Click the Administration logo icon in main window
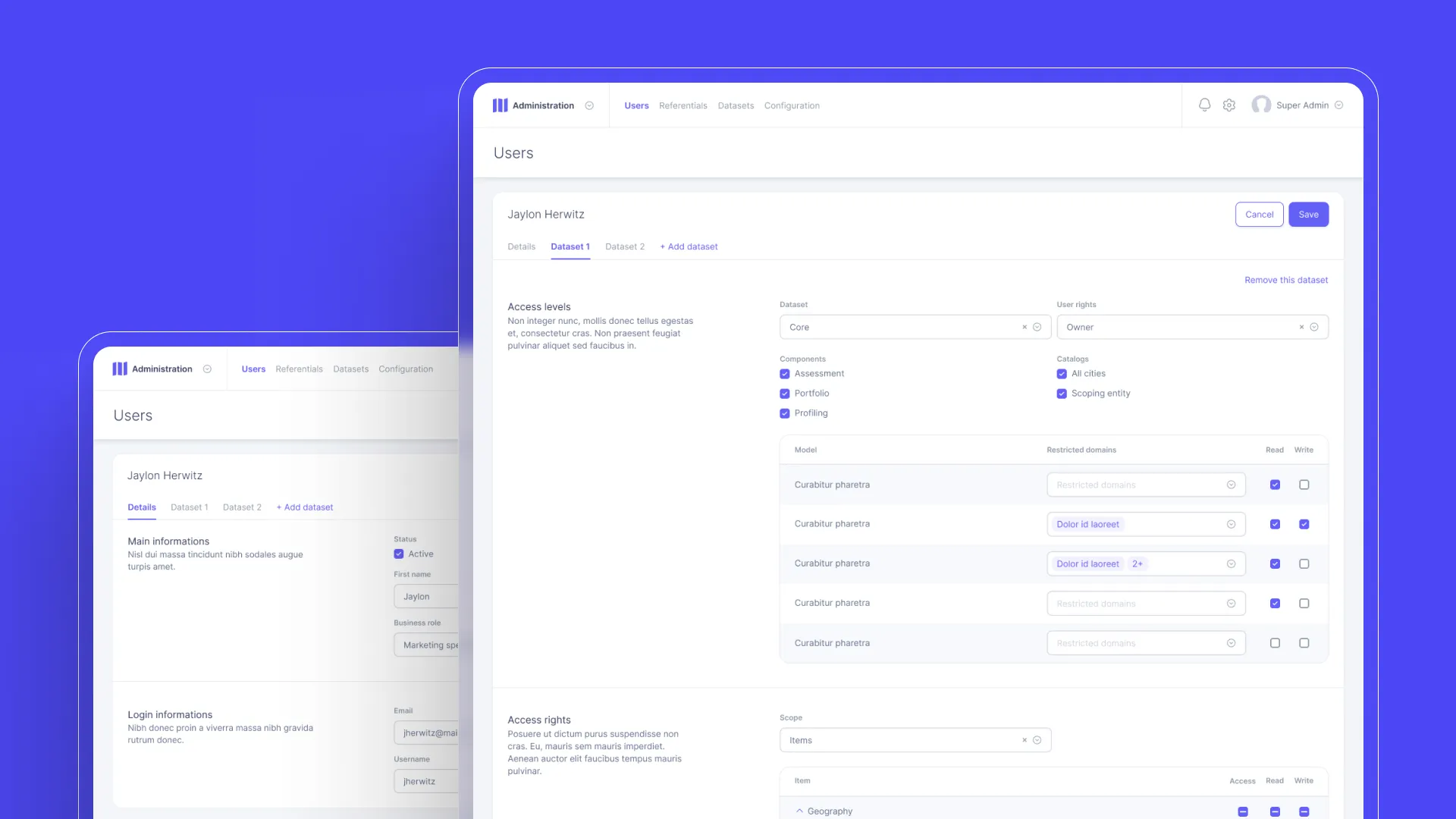Image resolution: width=1456 pixels, height=819 pixels. pos(500,105)
